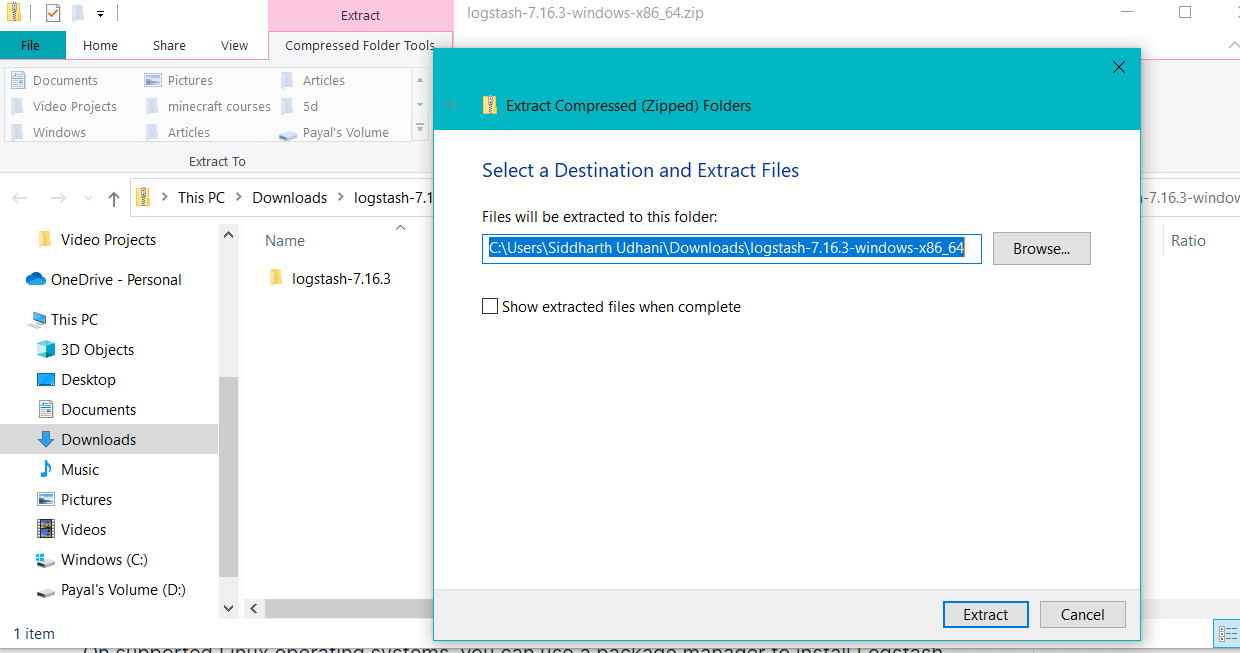This screenshot has height=653, width=1240.
Task: Switch to the Share ribbon tab
Action: point(169,45)
